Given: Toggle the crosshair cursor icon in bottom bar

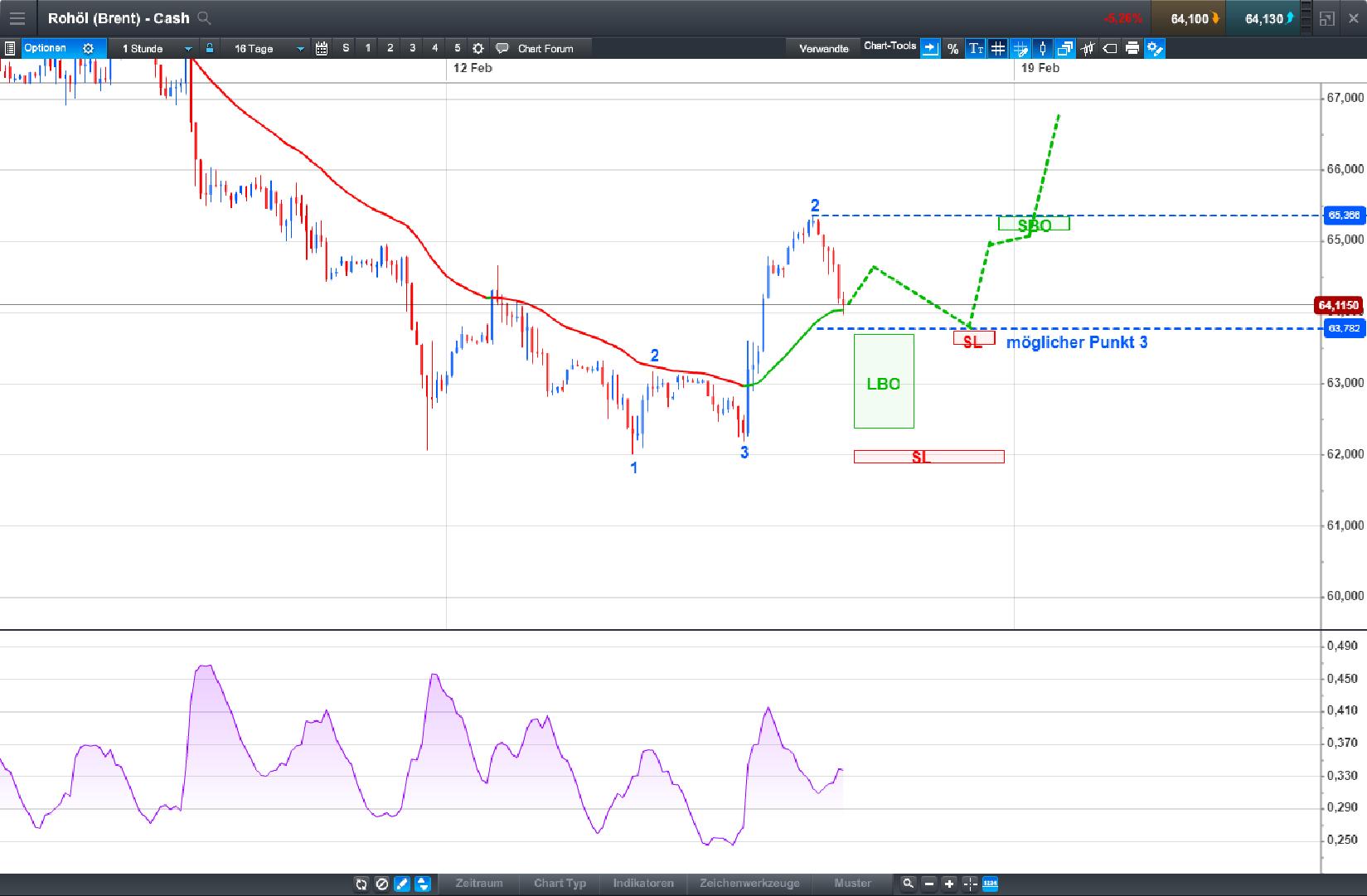Looking at the screenshot, I should [971, 884].
